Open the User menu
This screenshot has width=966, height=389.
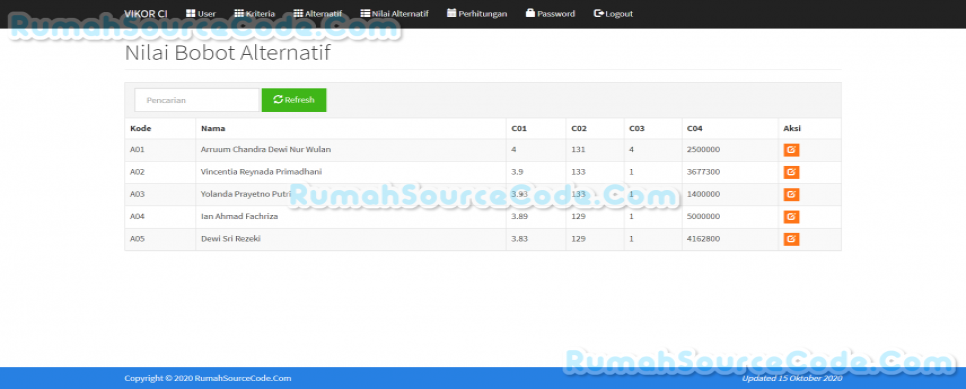click(x=201, y=14)
